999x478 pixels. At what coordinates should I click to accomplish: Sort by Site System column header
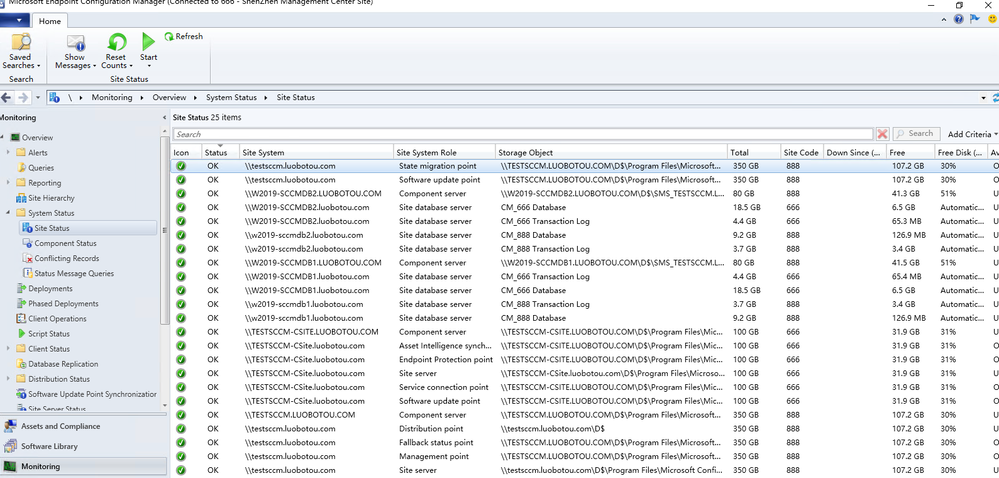tap(316, 152)
